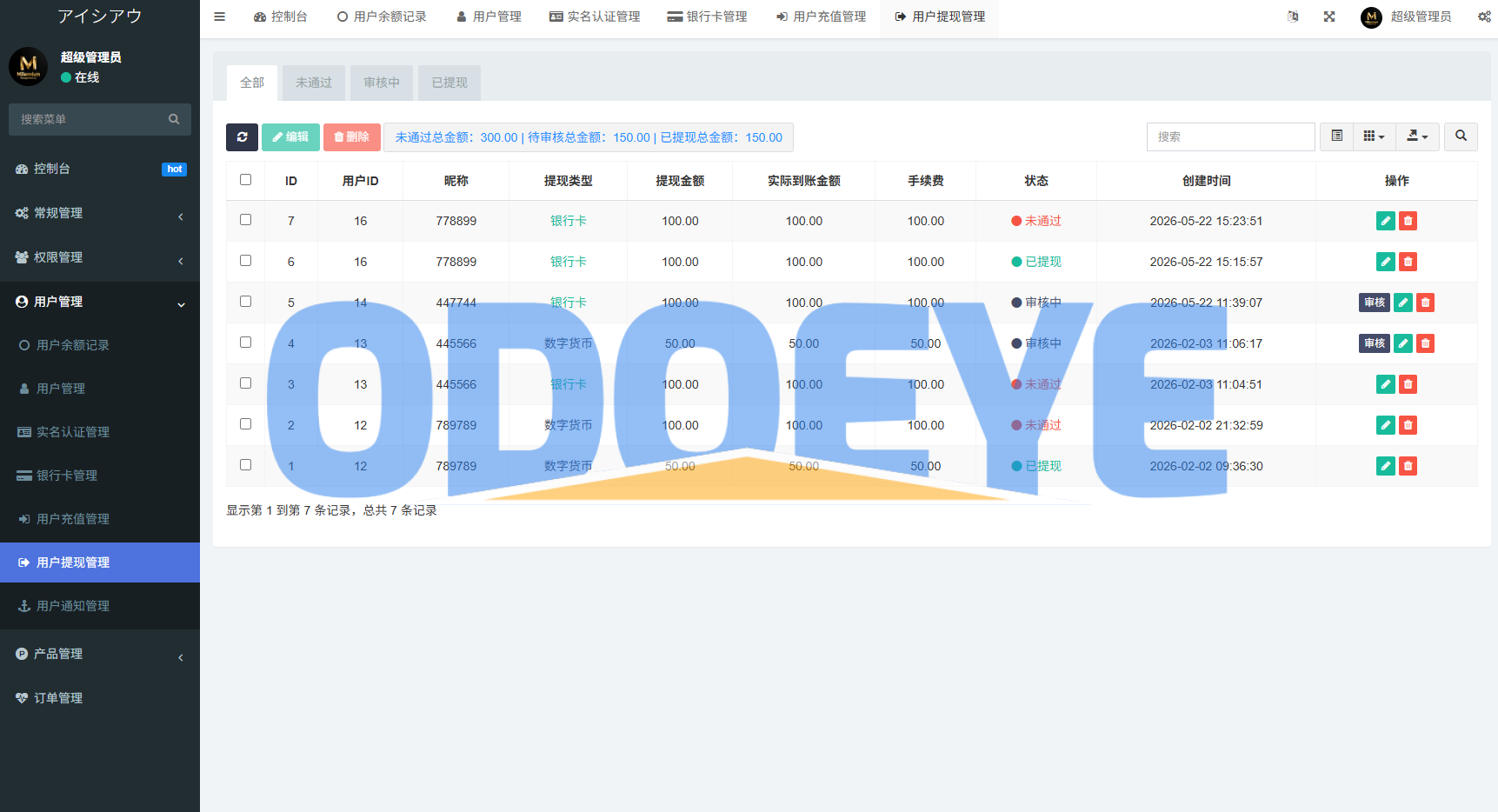Check the checkbox for row ID 7
Image resolution: width=1498 pixels, height=812 pixels.
245,220
